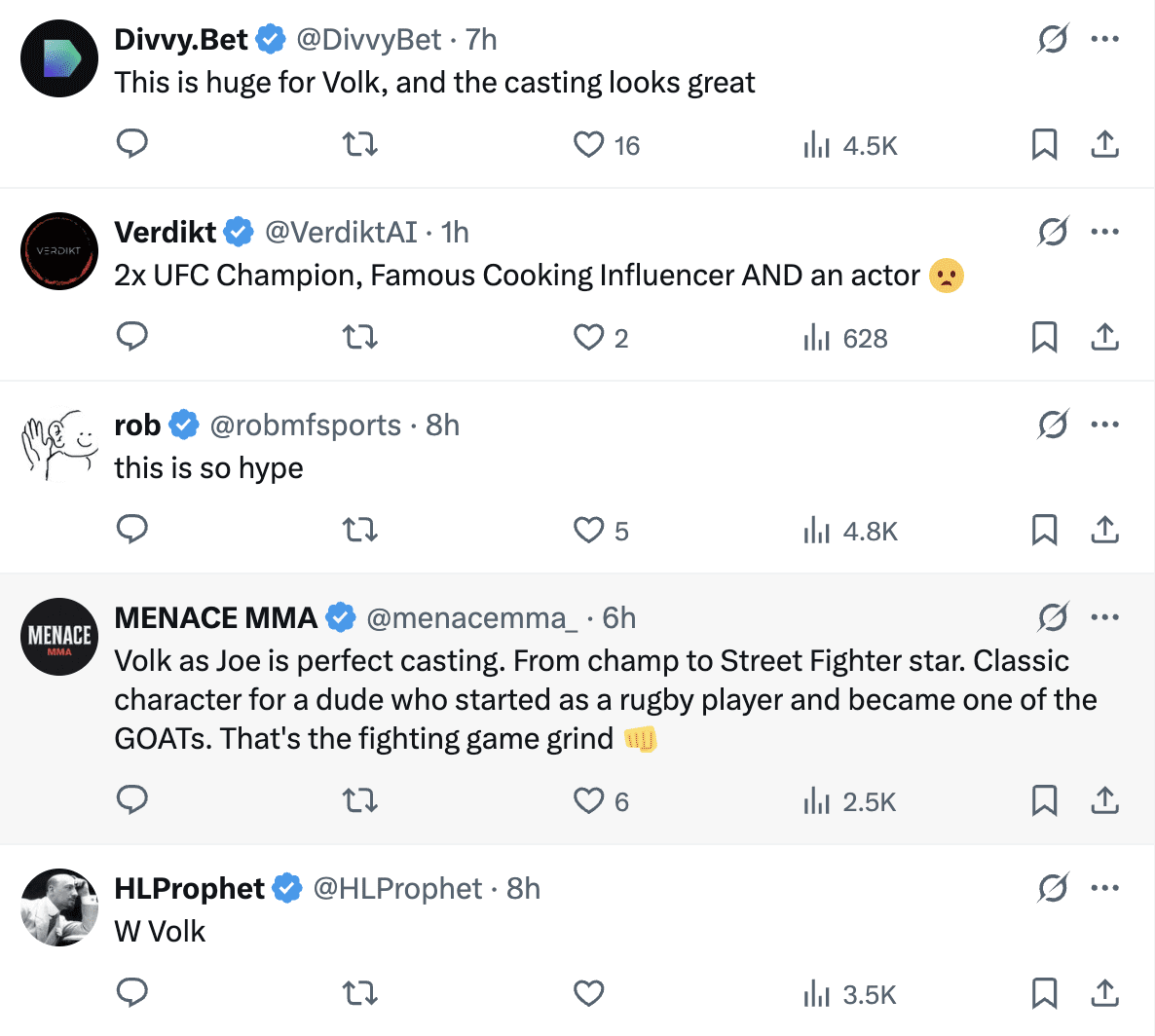Viewport: 1155px width, 1036px height.
Task: Expand more options for HLProphet's tweet
Action: click(x=1104, y=888)
